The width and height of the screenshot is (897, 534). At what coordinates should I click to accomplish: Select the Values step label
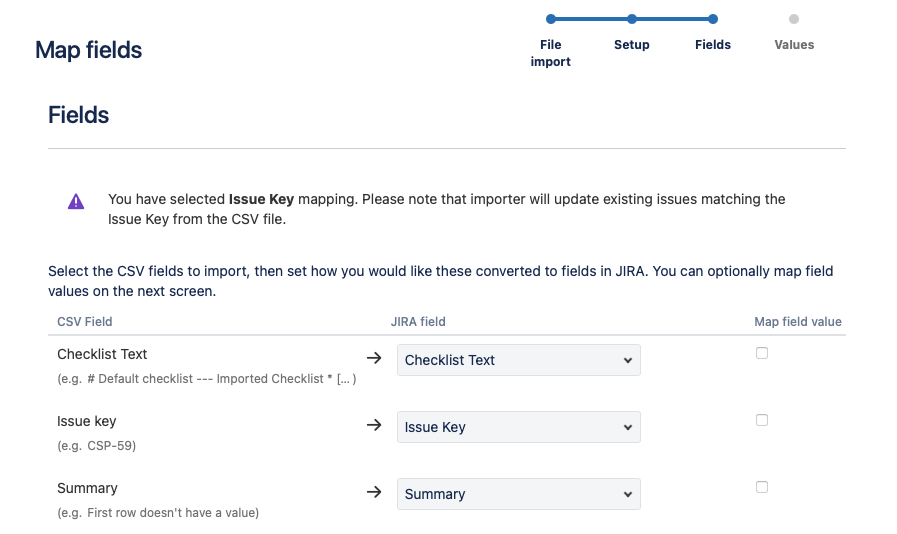794,45
